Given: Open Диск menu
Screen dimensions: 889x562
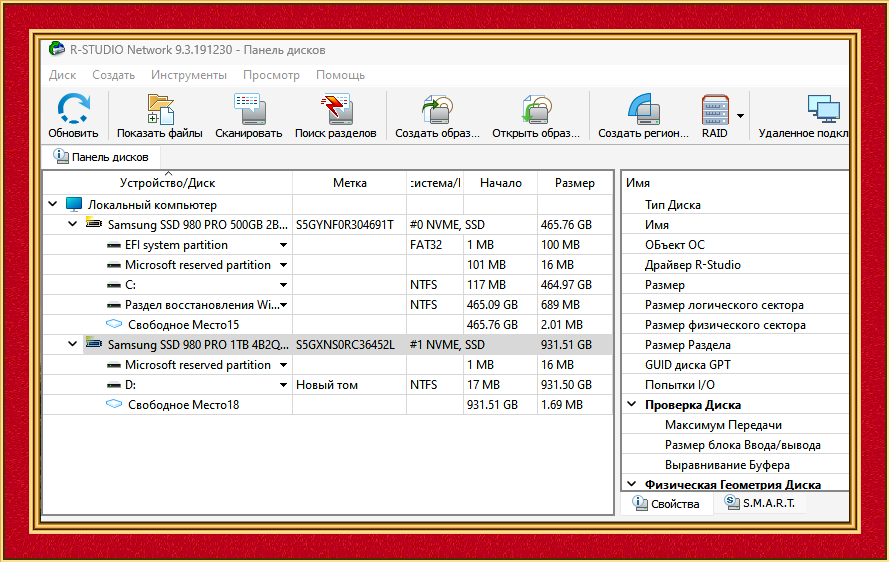Looking at the screenshot, I should click(x=62, y=75).
